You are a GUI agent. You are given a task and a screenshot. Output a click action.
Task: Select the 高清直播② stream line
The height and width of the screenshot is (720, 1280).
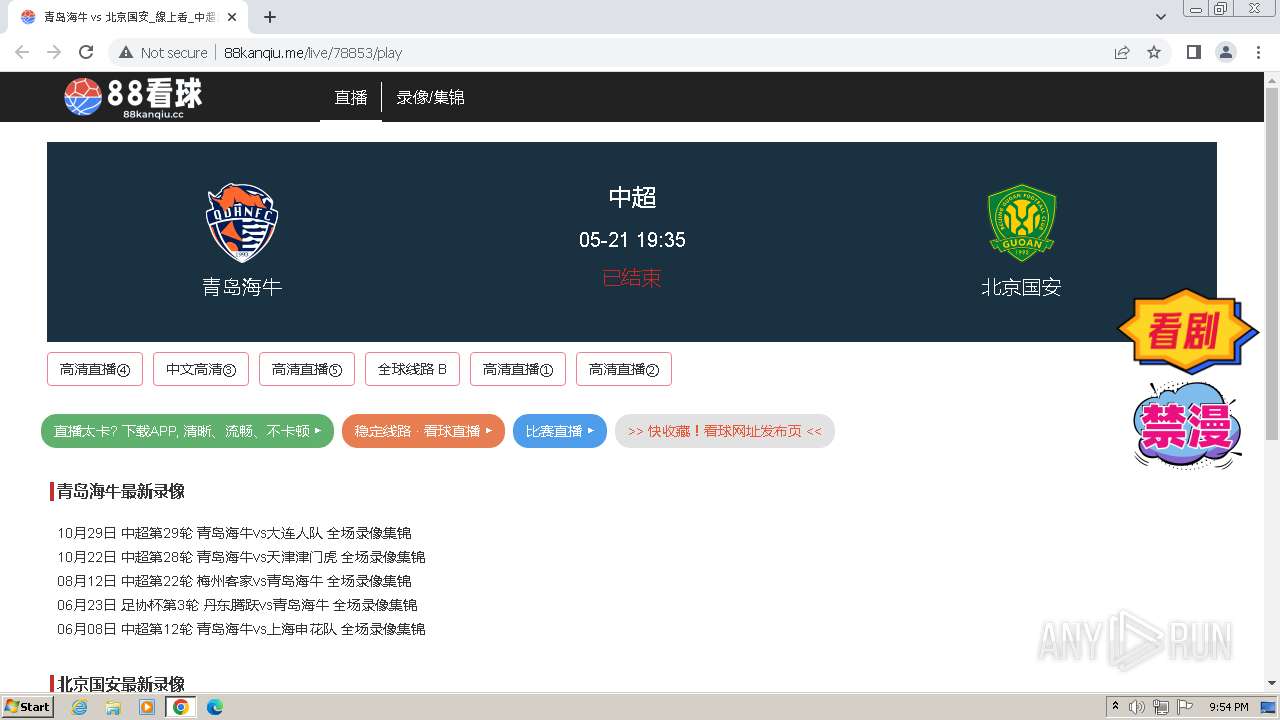624,369
